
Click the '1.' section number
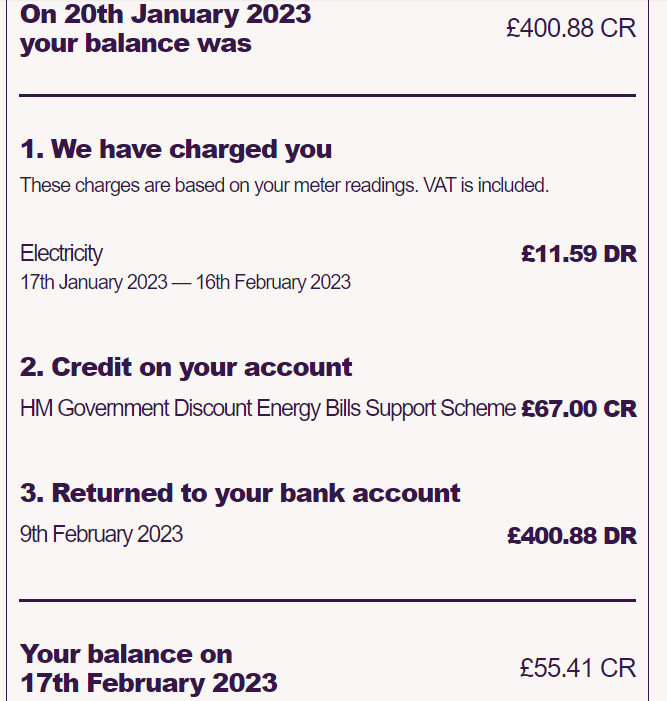32,149
